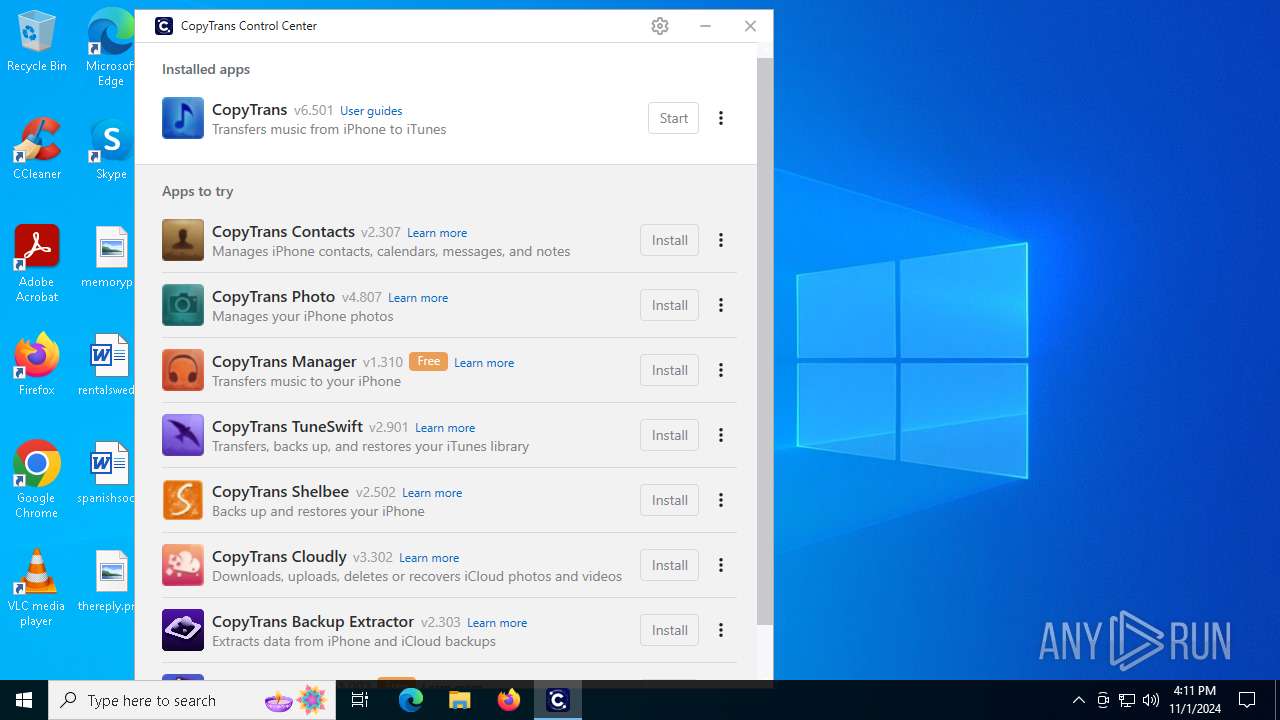Show hidden system tray icons

[x=1078, y=700]
